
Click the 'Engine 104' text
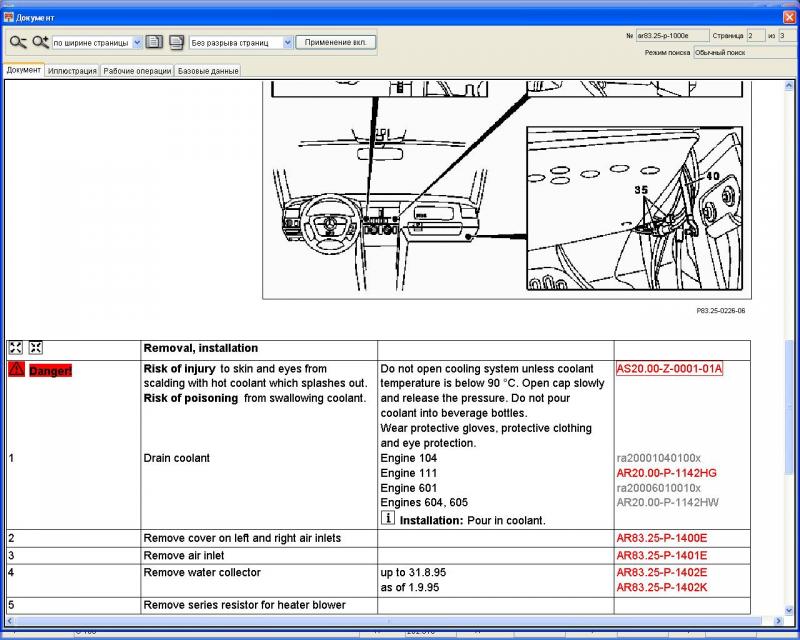tap(409, 458)
